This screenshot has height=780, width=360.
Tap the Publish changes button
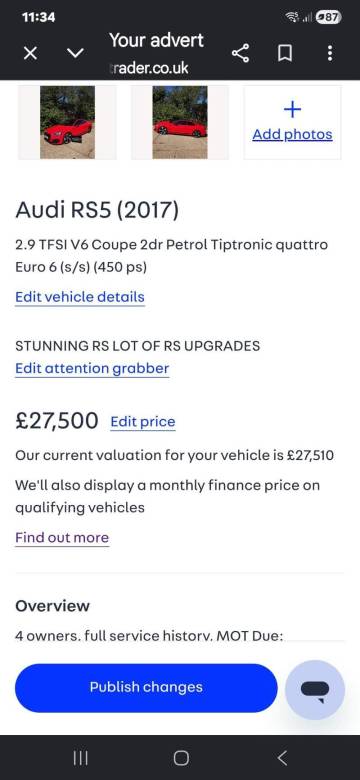146,687
